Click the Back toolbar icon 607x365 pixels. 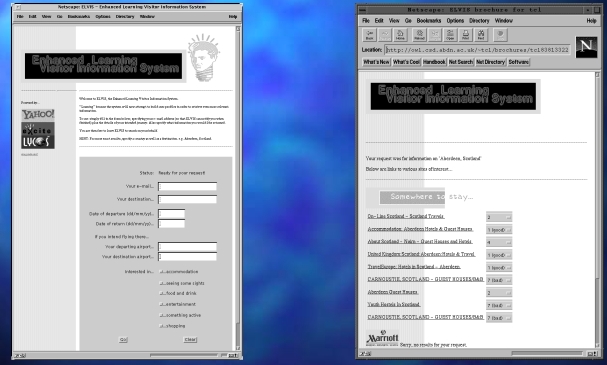(370, 35)
